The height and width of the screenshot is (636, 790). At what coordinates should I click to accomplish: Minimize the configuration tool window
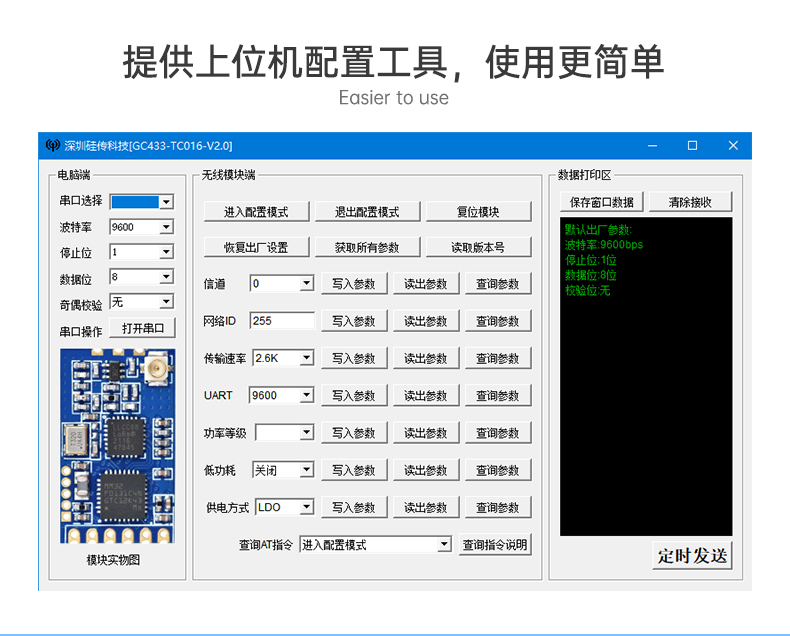(x=652, y=146)
